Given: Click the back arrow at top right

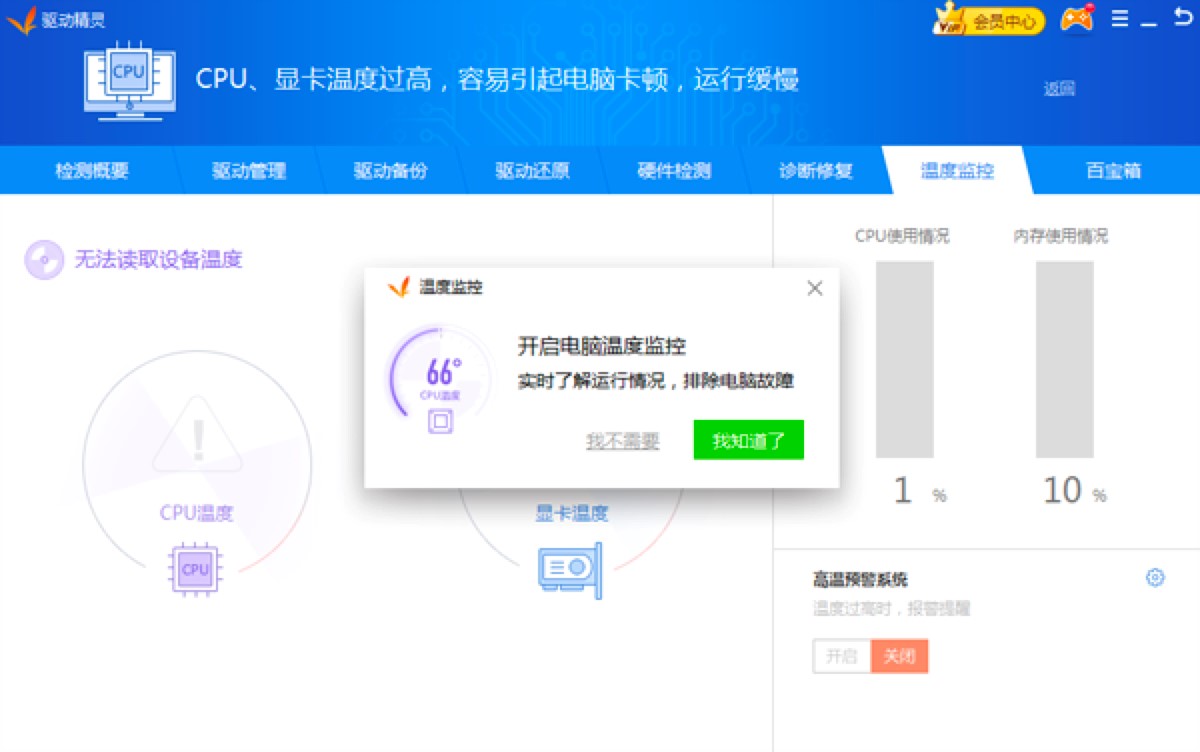Looking at the screenshot, I should [x=1185, y=17].
